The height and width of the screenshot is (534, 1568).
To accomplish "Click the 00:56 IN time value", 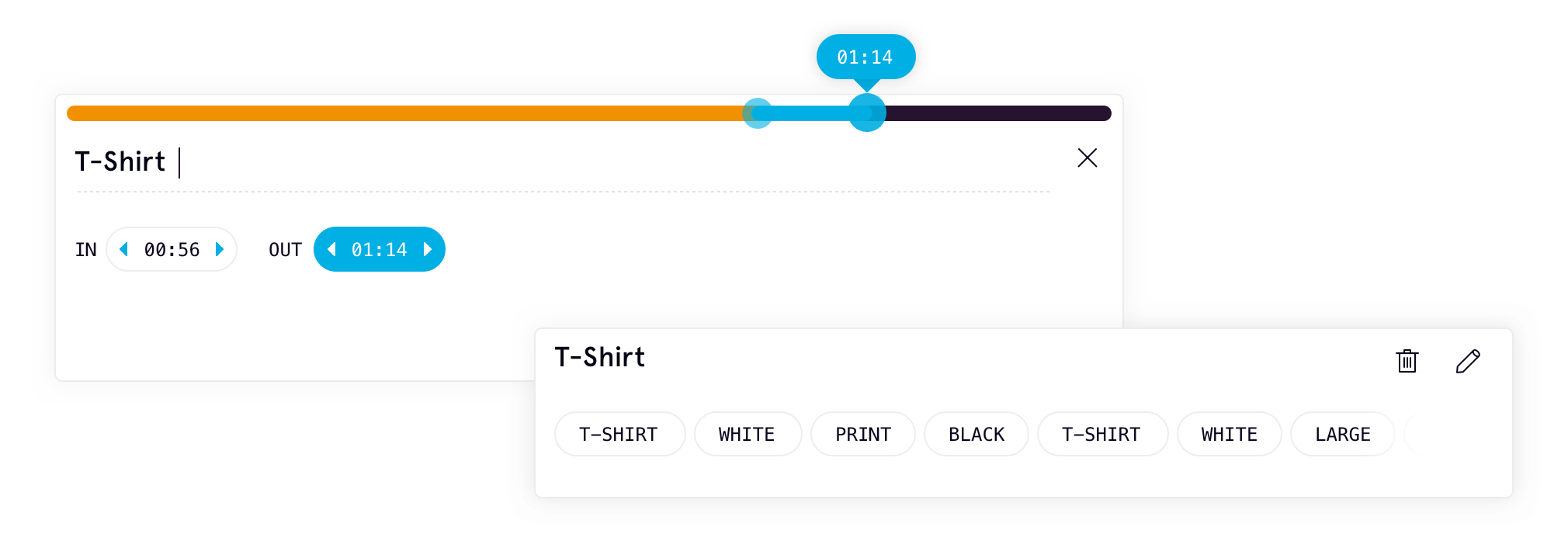I will (x=172, y=249).
